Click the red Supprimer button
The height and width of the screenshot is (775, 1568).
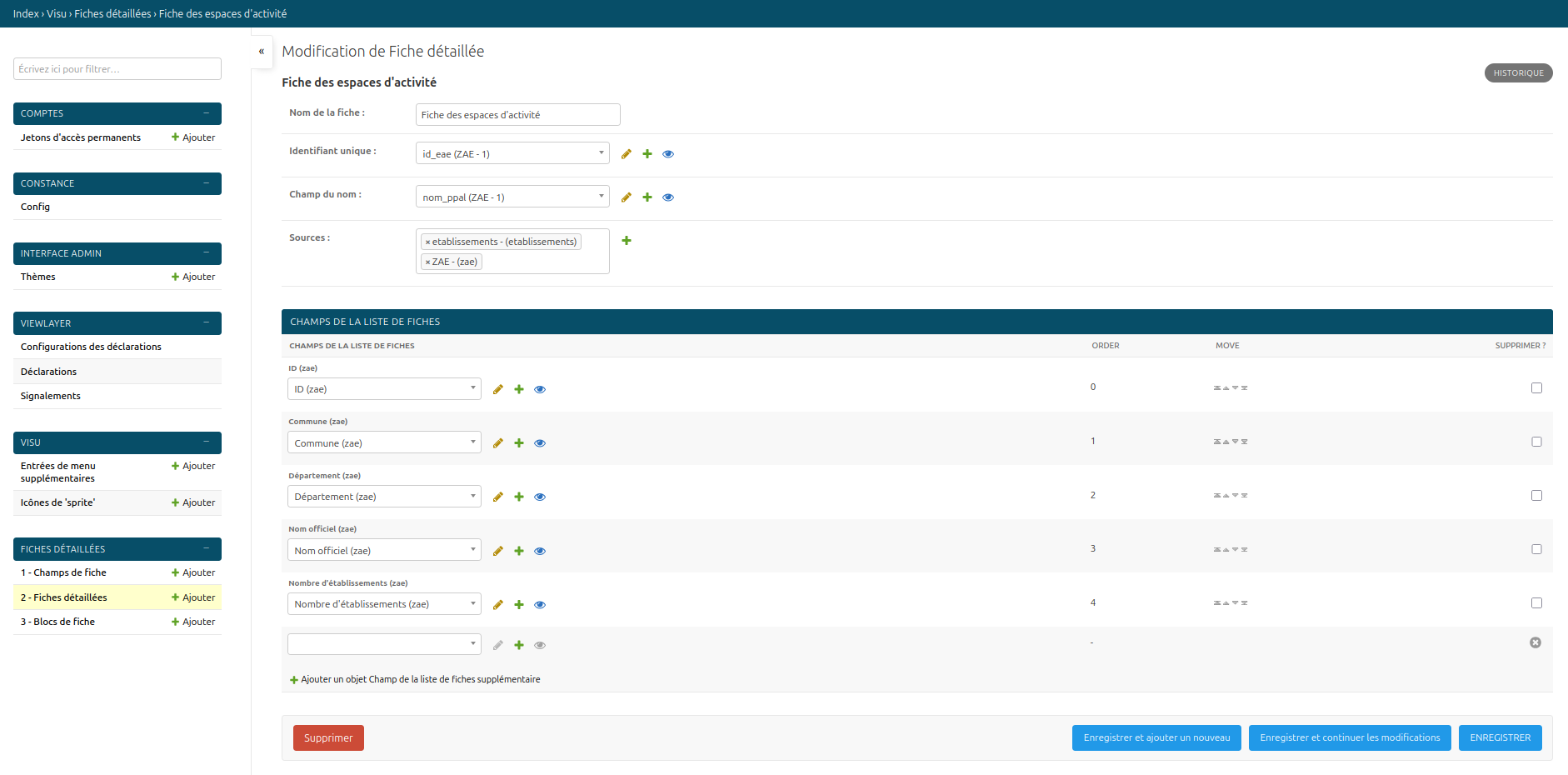(328, 738)
